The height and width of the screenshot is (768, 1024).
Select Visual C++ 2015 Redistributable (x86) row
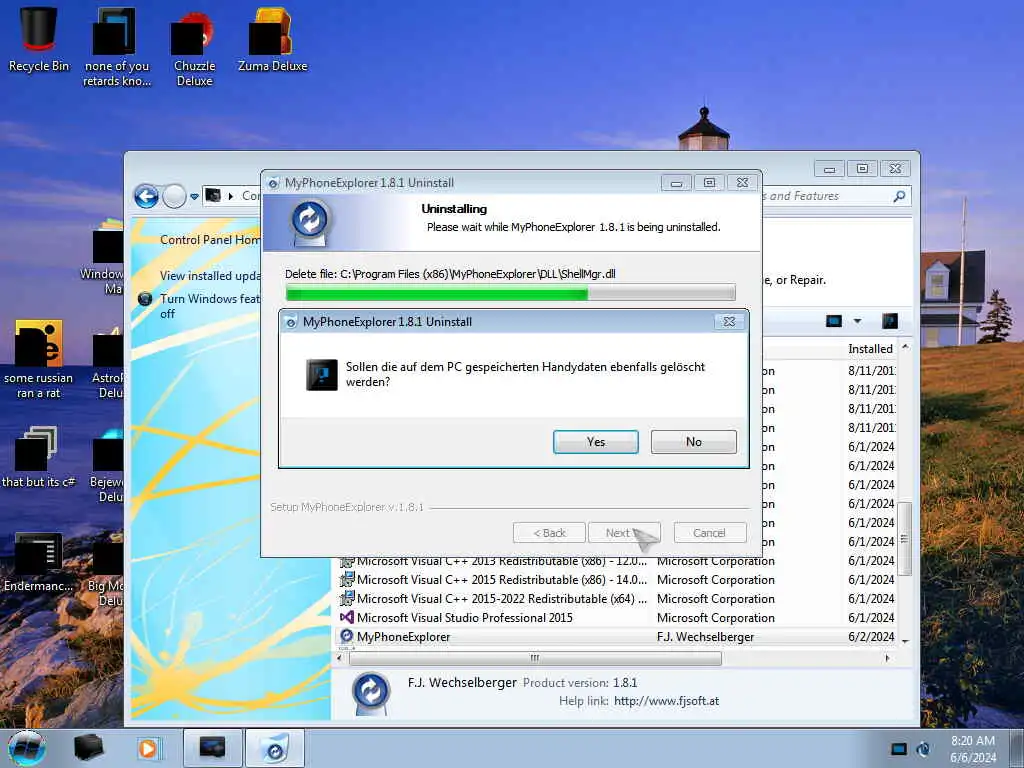click(x=616, y=580)
